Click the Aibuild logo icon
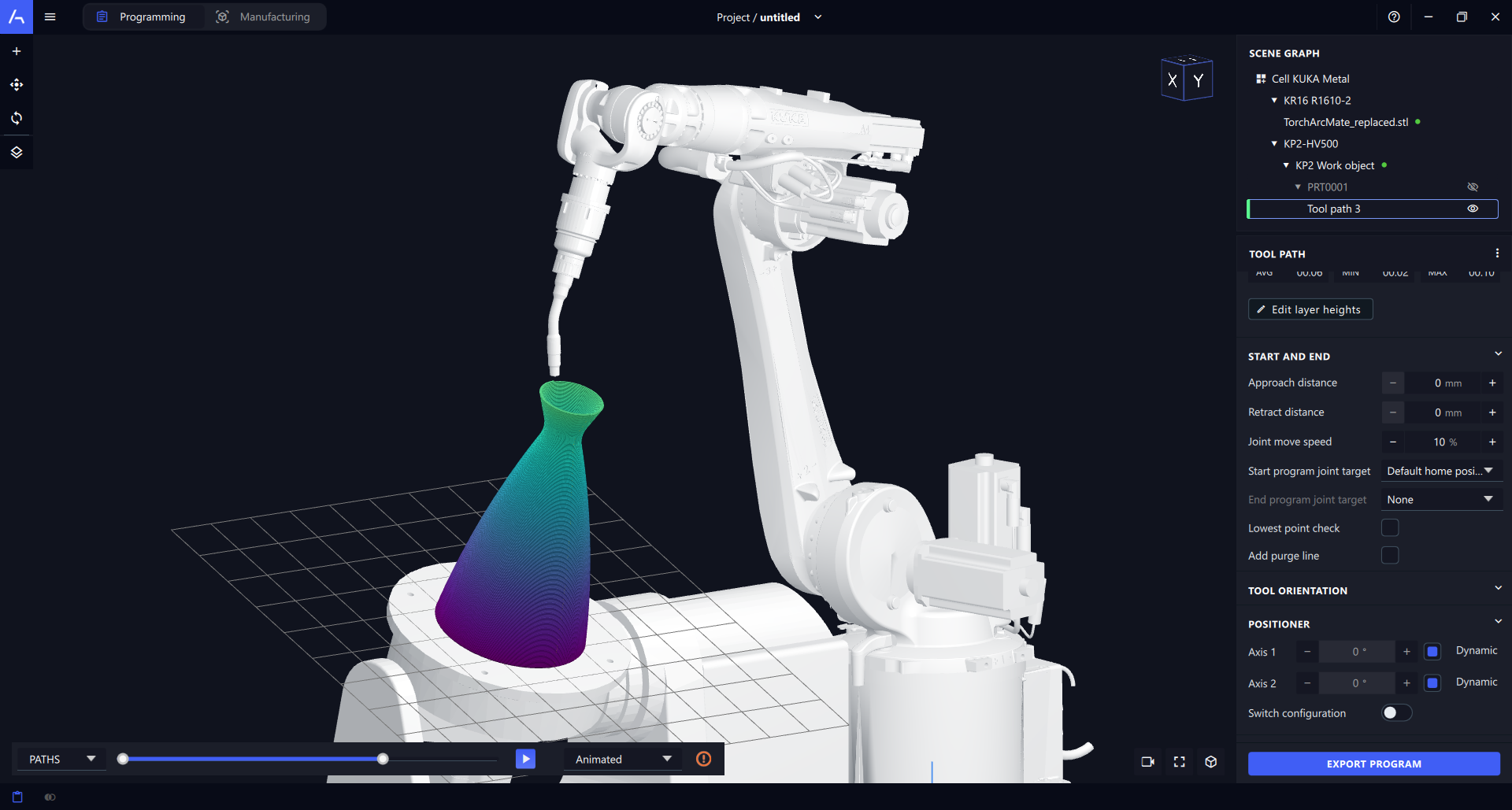The image size is (1512, 810). pos(17,17)
